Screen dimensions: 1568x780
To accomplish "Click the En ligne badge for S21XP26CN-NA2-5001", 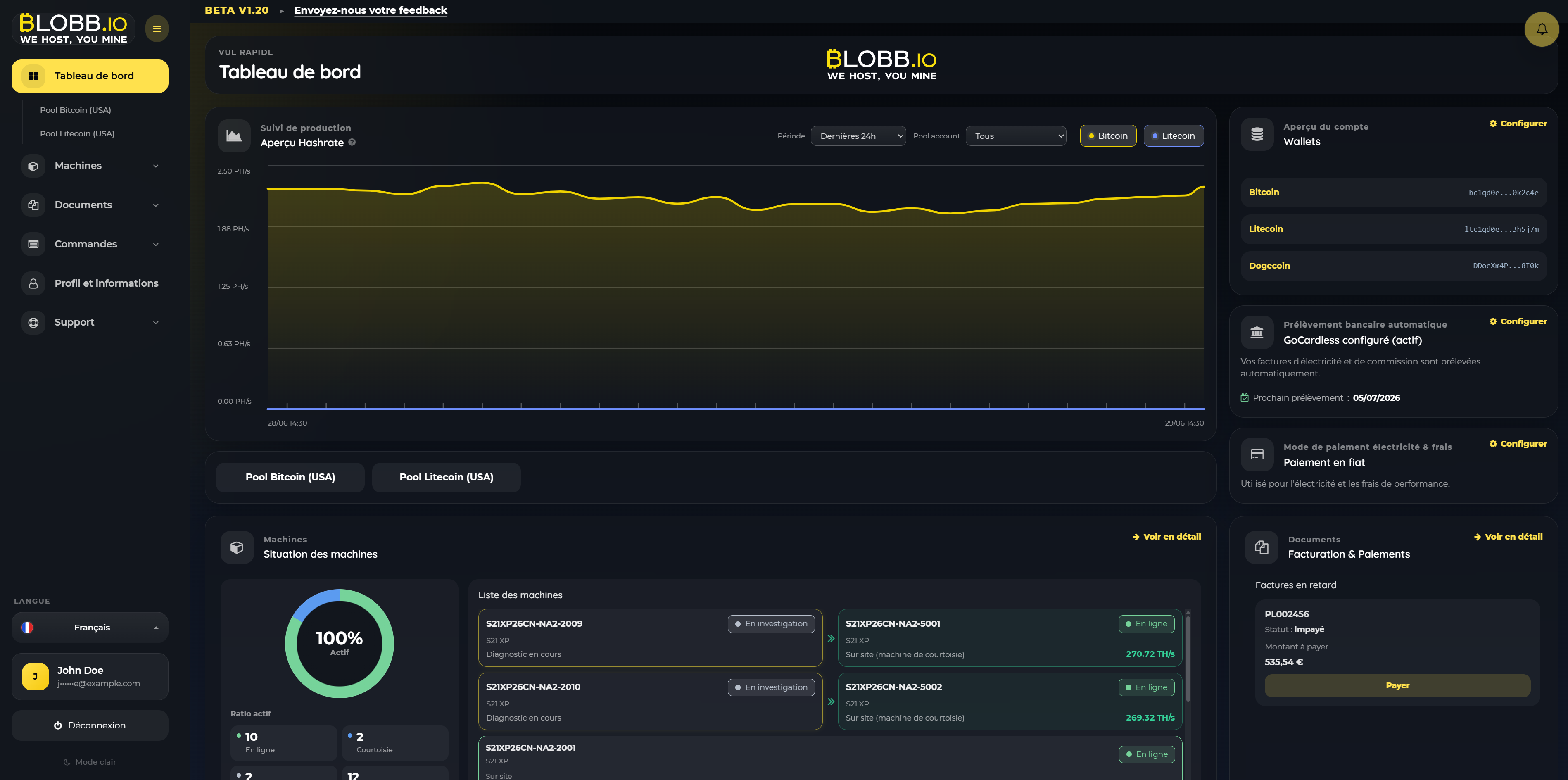I will pyautogui.click(x=1146, y=624).
